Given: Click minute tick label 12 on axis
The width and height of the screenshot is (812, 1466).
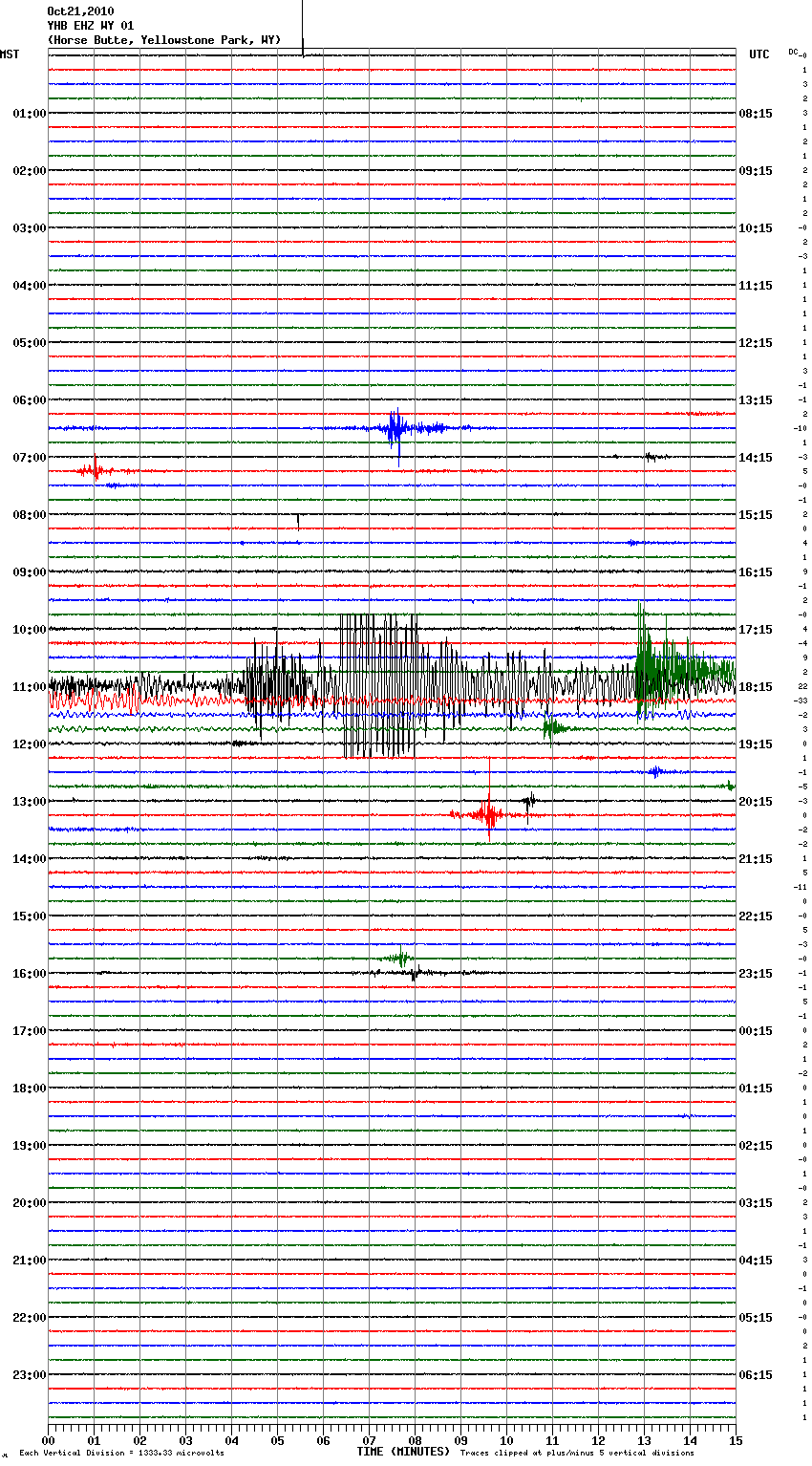Looking at the screenshot, I should 598,1440.
